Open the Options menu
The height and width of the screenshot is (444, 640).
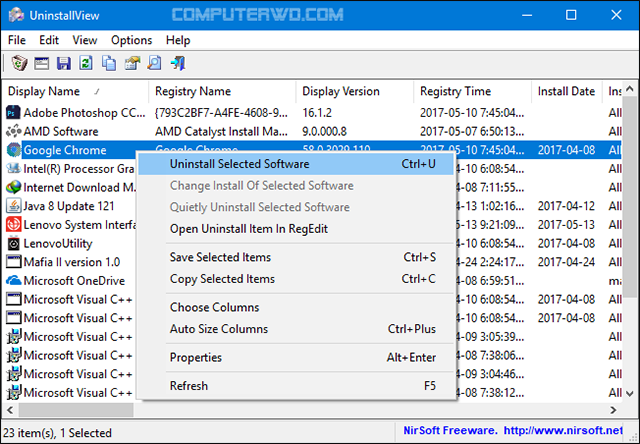click(x=131, y=40)
